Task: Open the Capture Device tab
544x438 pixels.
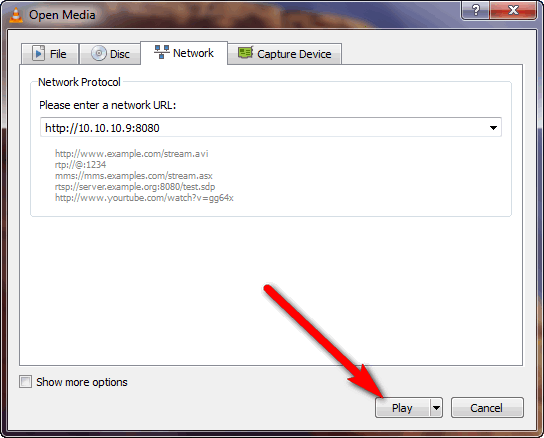Action: tap(284, 53)
